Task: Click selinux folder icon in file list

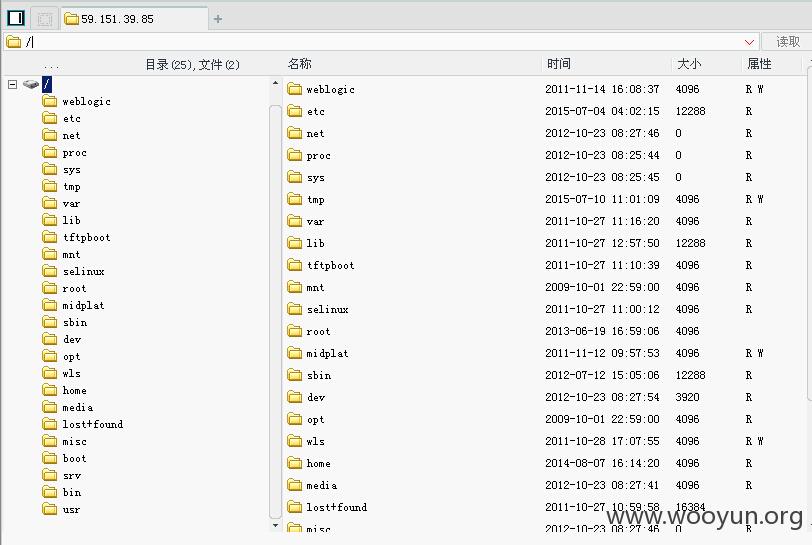Action: point(295,309)
